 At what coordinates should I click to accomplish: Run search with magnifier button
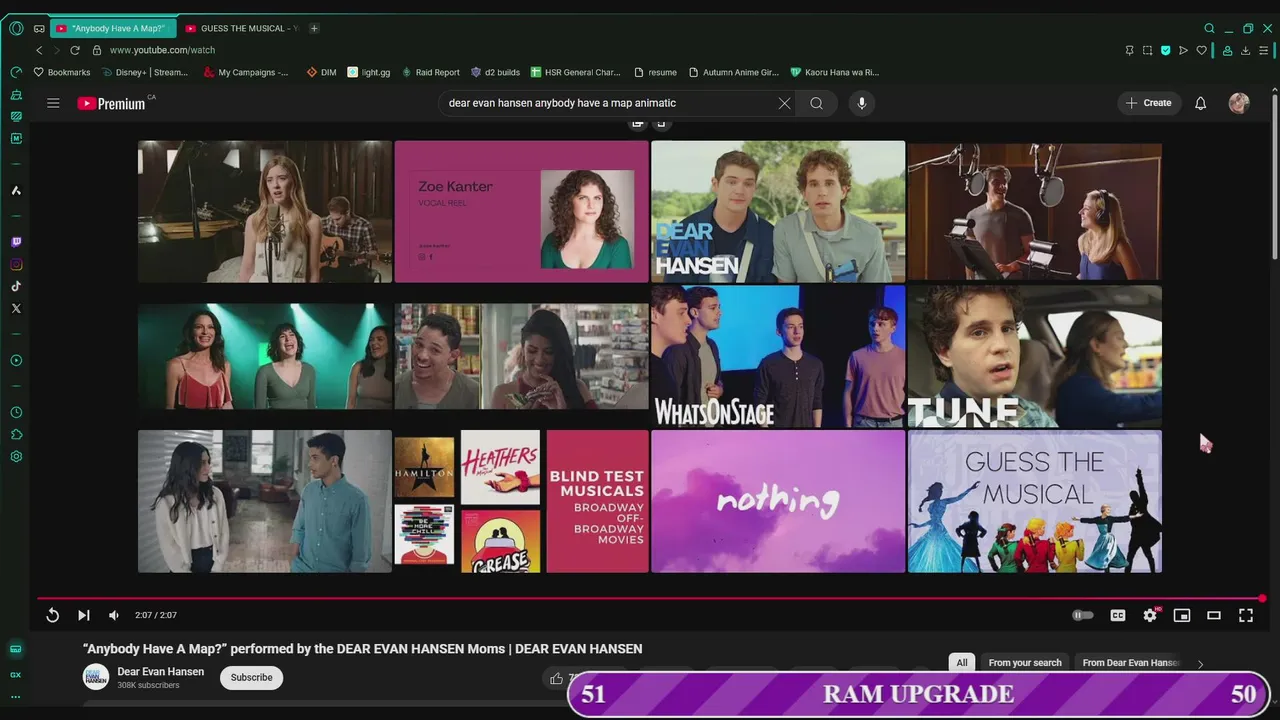[816, 103]
